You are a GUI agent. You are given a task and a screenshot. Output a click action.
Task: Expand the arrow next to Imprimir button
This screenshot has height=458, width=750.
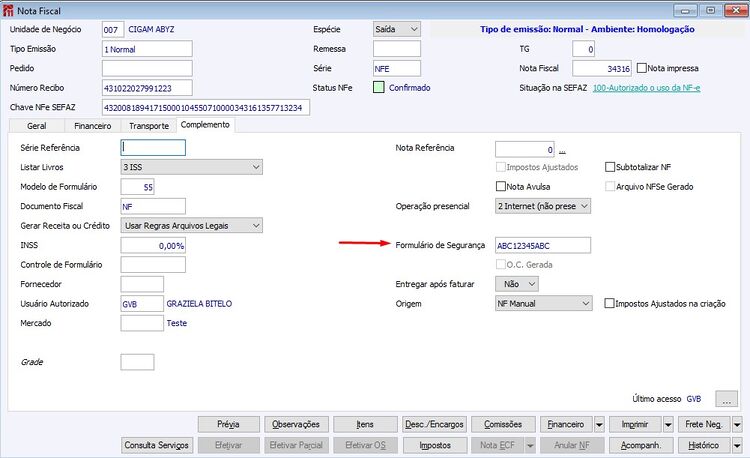pyautogui.click(x=668, y=425)
